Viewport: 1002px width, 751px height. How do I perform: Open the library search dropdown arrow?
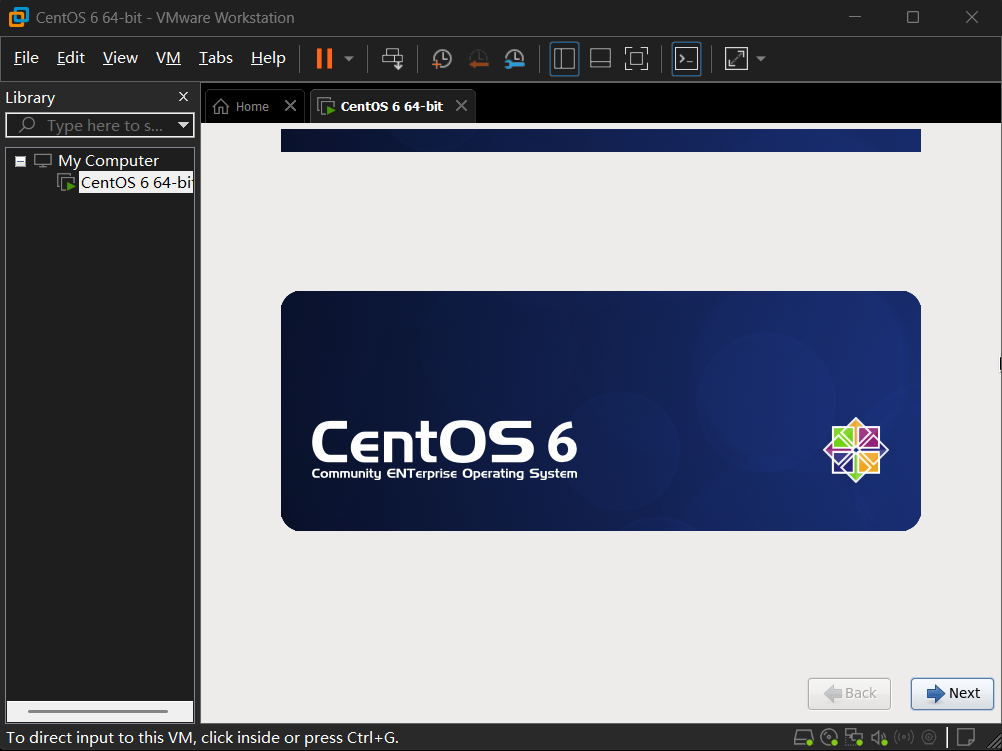coord(183,125)
